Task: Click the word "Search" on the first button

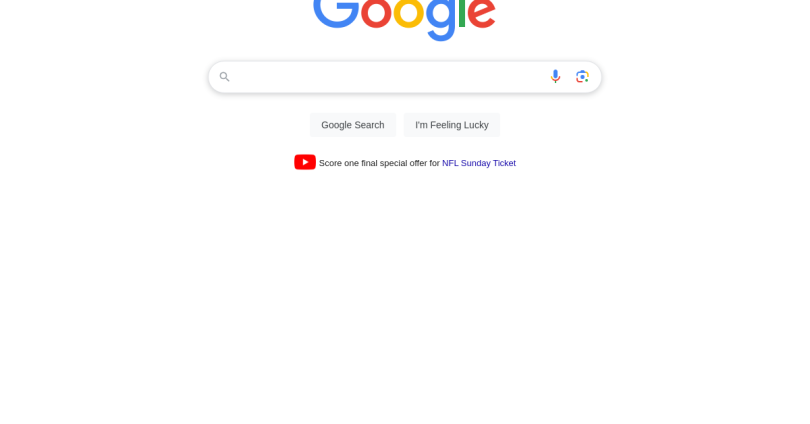Action: 370,125
